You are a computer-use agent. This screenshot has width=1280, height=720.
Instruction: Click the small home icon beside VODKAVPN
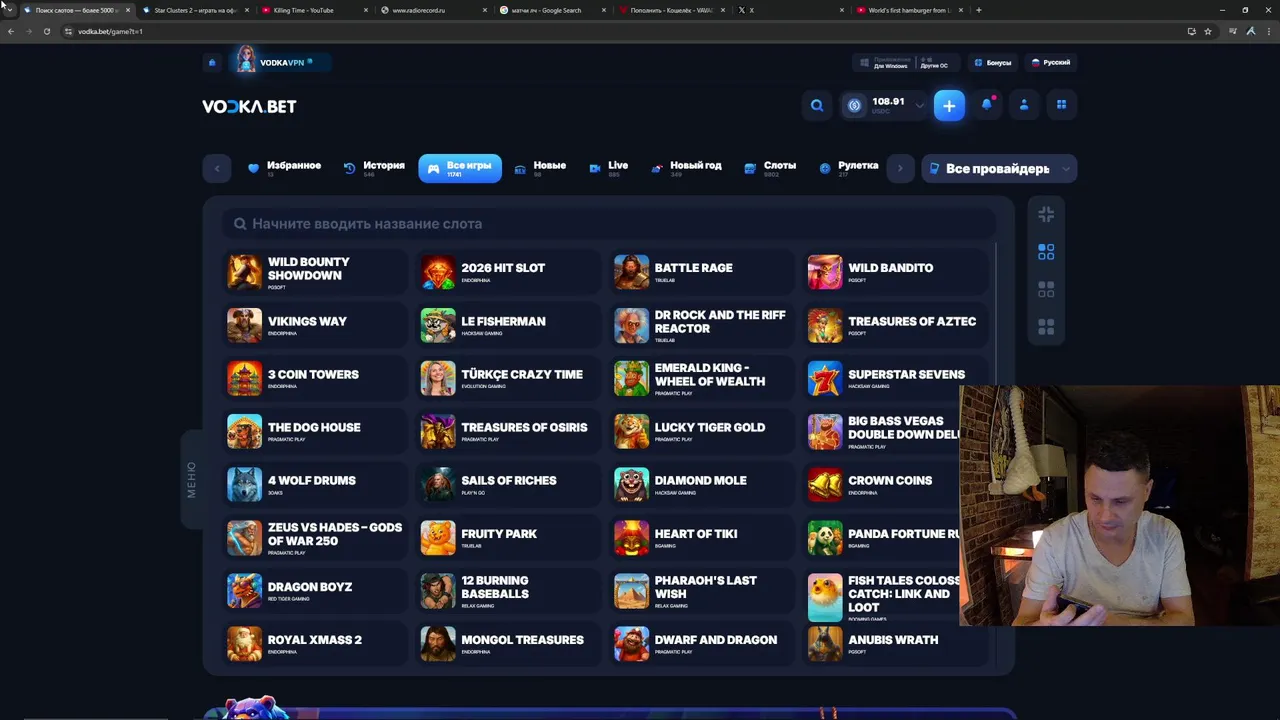pos(212,63)
